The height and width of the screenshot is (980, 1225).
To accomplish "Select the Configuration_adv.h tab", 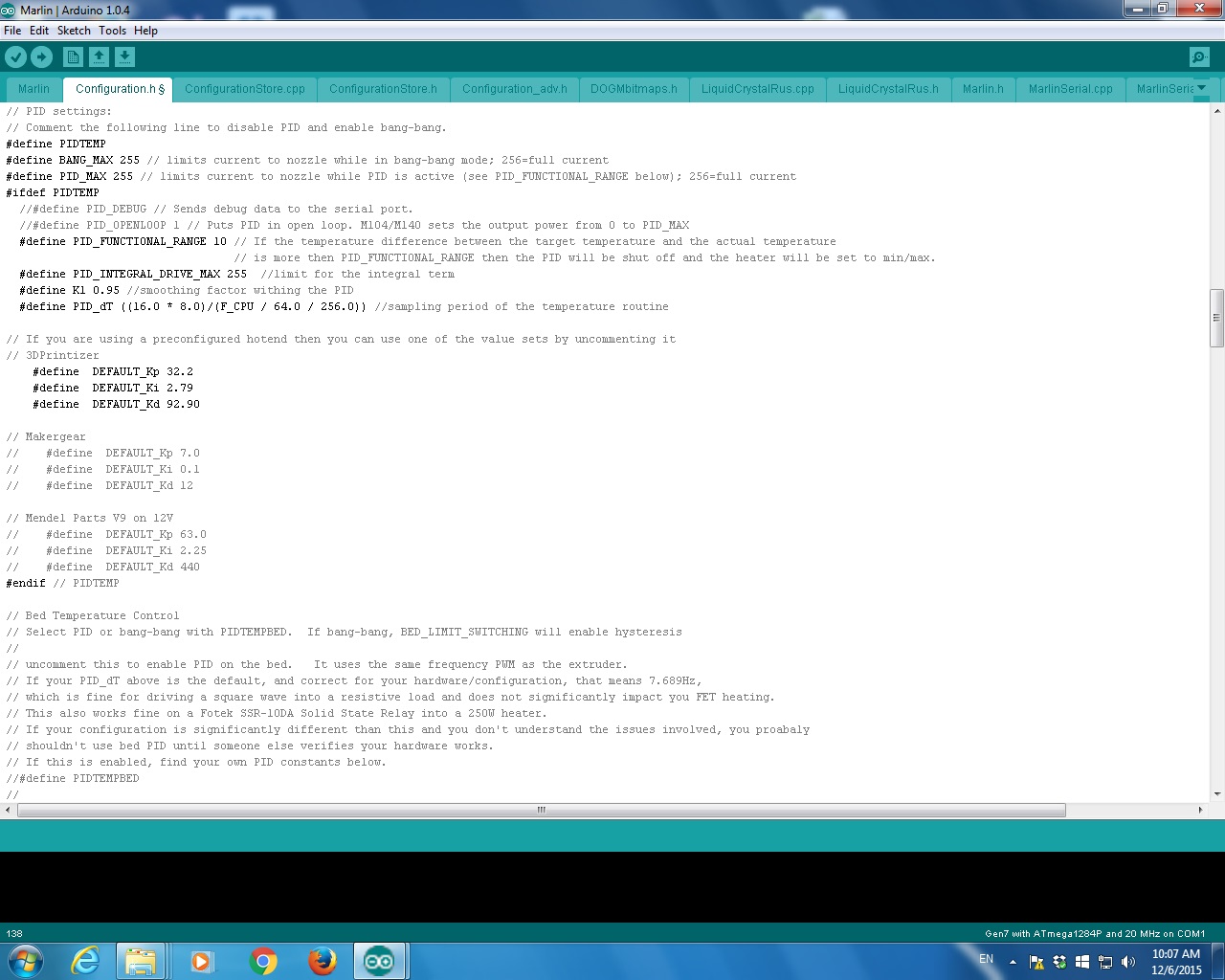I will [x=514, y=89].
